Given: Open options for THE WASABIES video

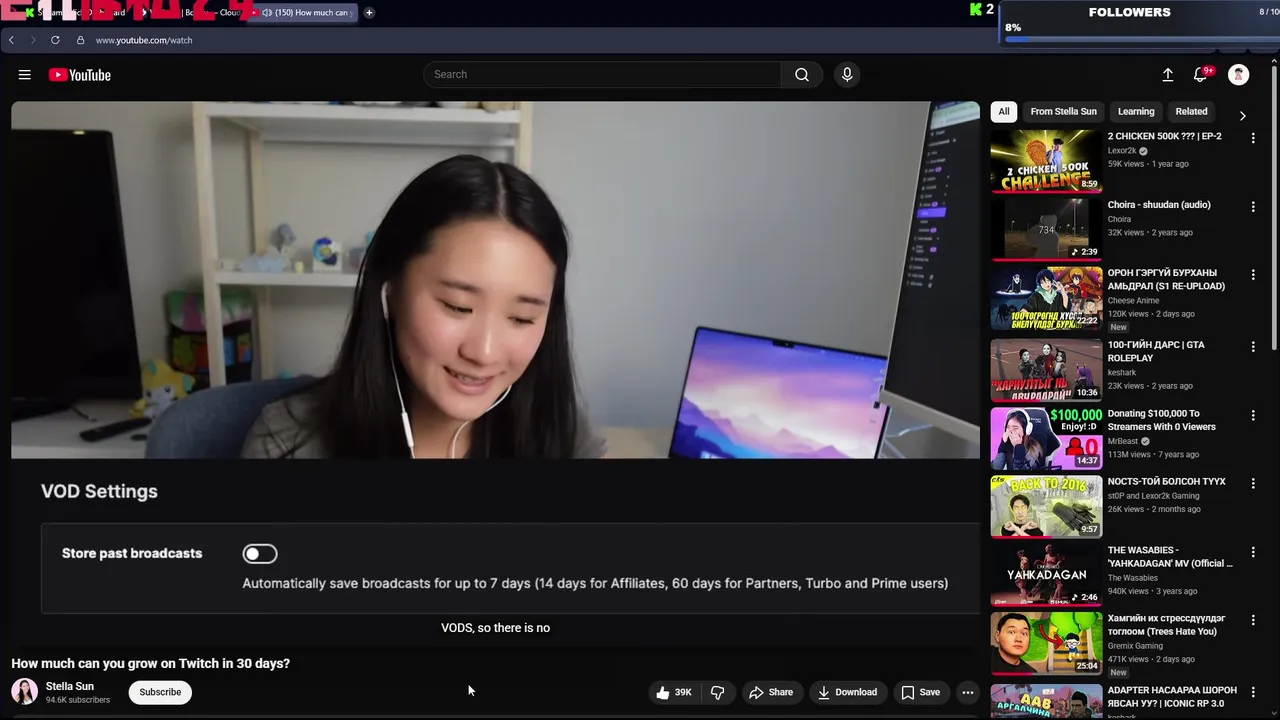Looking at the screenshot, I should tap(1252, 552).
